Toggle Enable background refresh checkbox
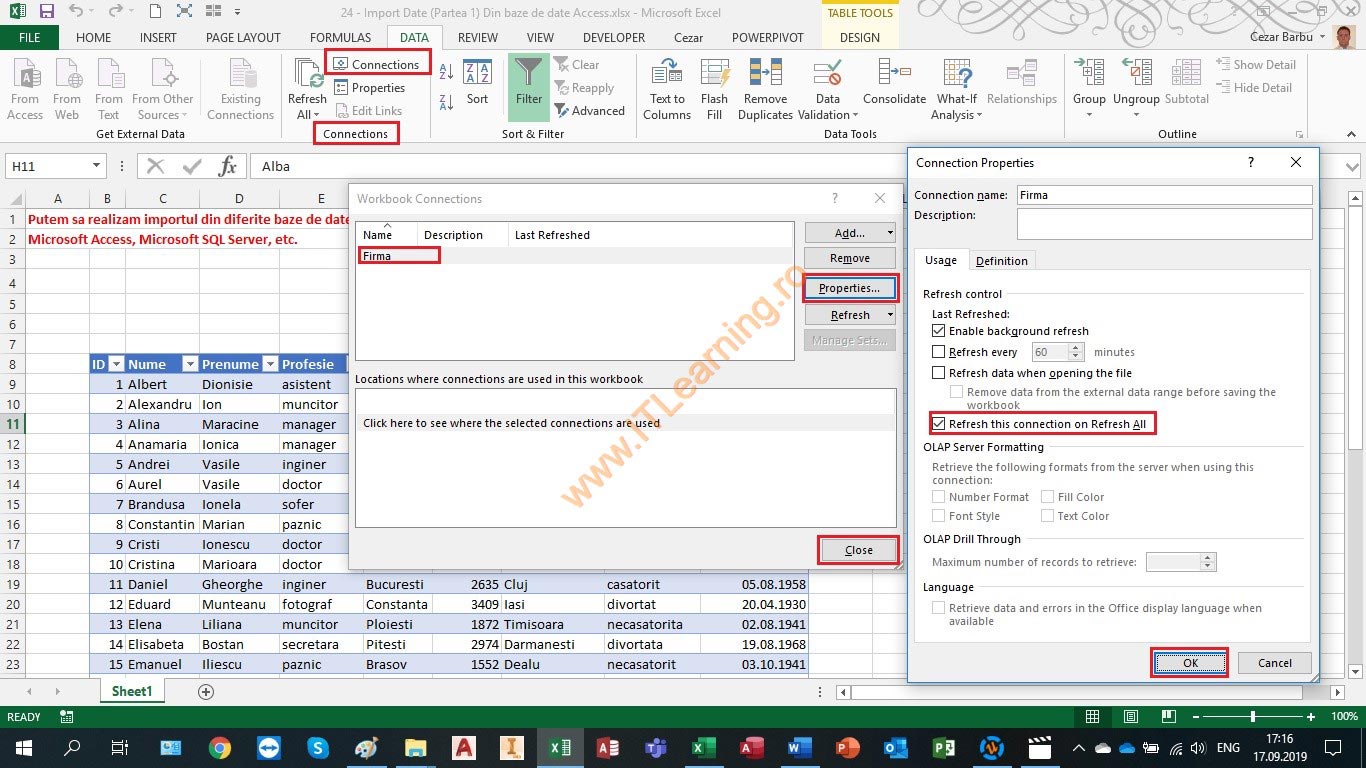Screen dimensions: 1366x768 pos(938,331)
